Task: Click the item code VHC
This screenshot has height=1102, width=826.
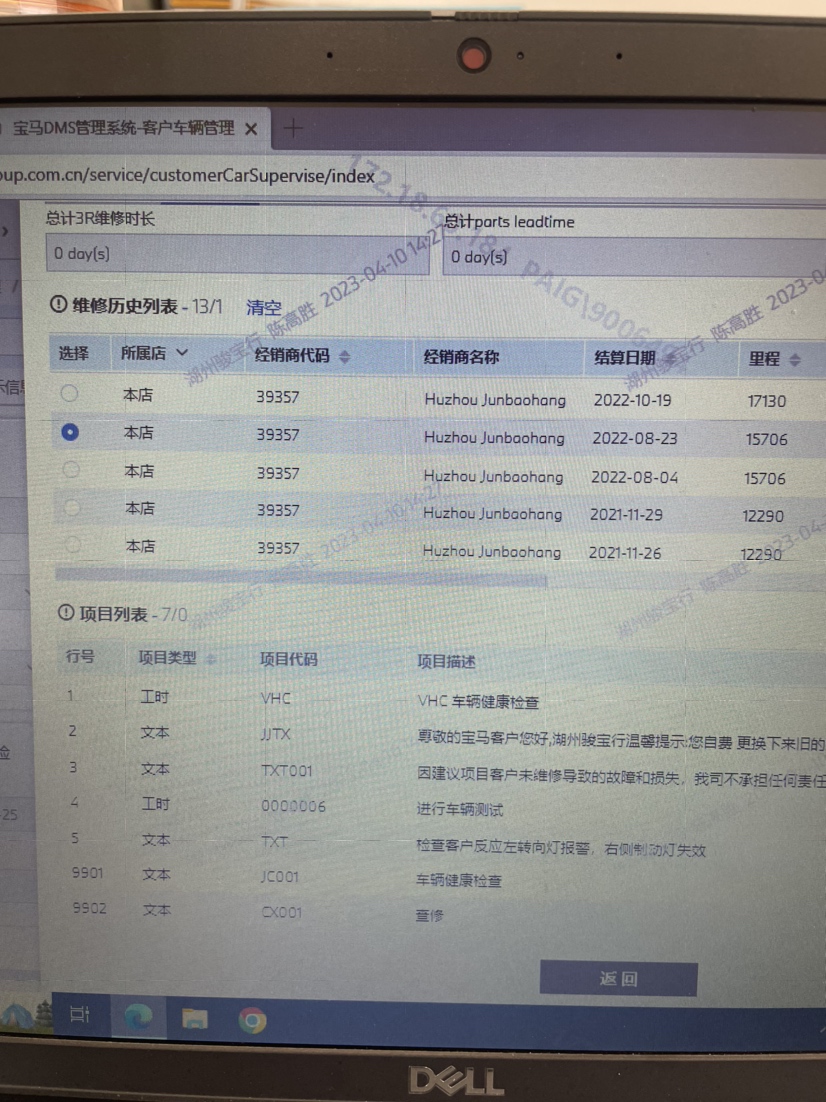Action: point(276,699)
